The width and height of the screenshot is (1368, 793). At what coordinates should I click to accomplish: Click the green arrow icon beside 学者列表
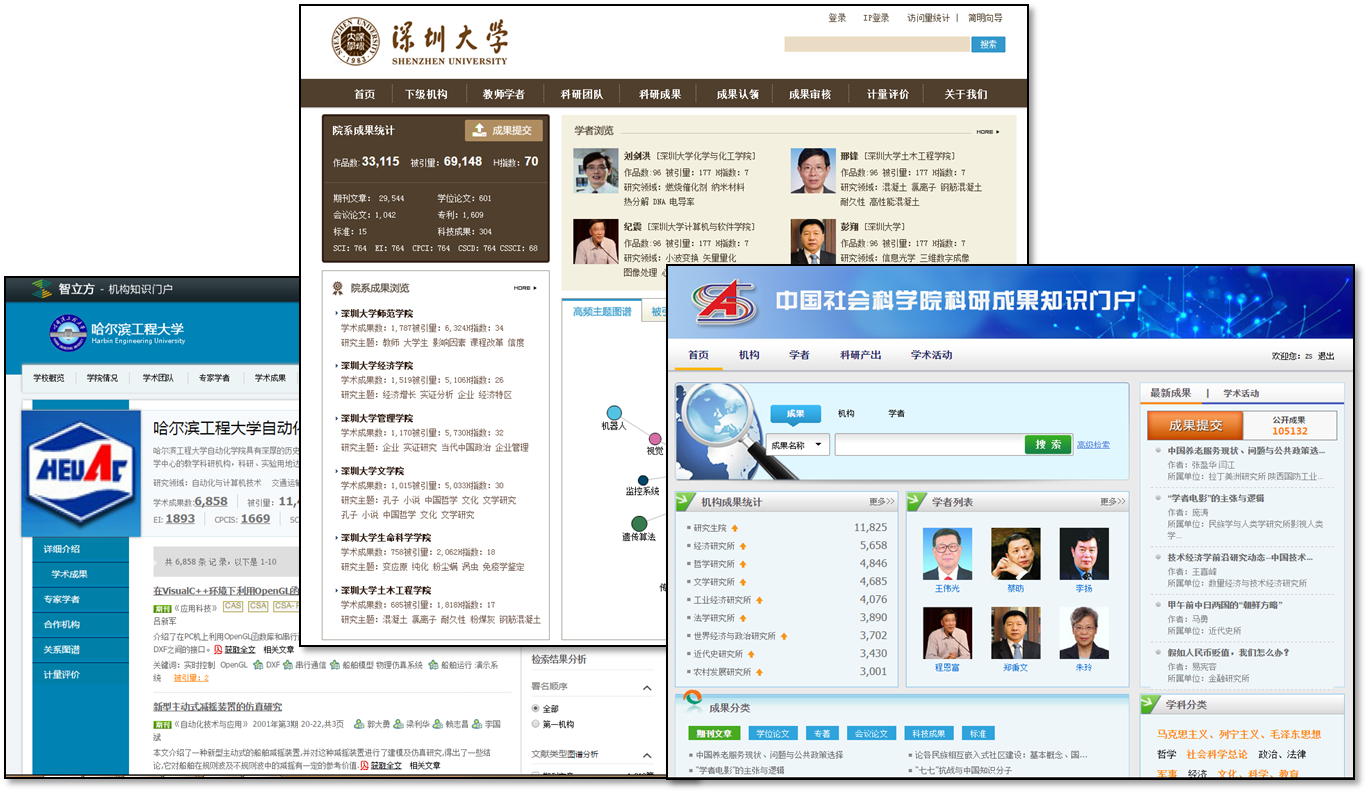(x=918, y=501)
